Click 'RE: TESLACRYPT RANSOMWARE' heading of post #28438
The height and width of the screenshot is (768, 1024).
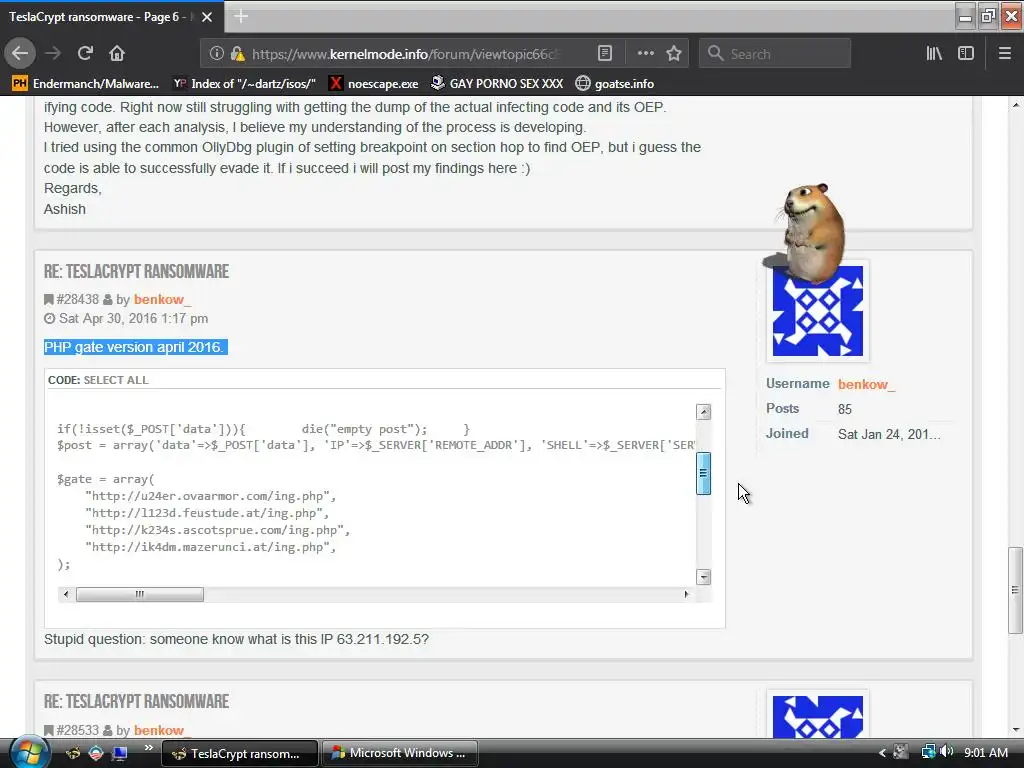point(136,272)
